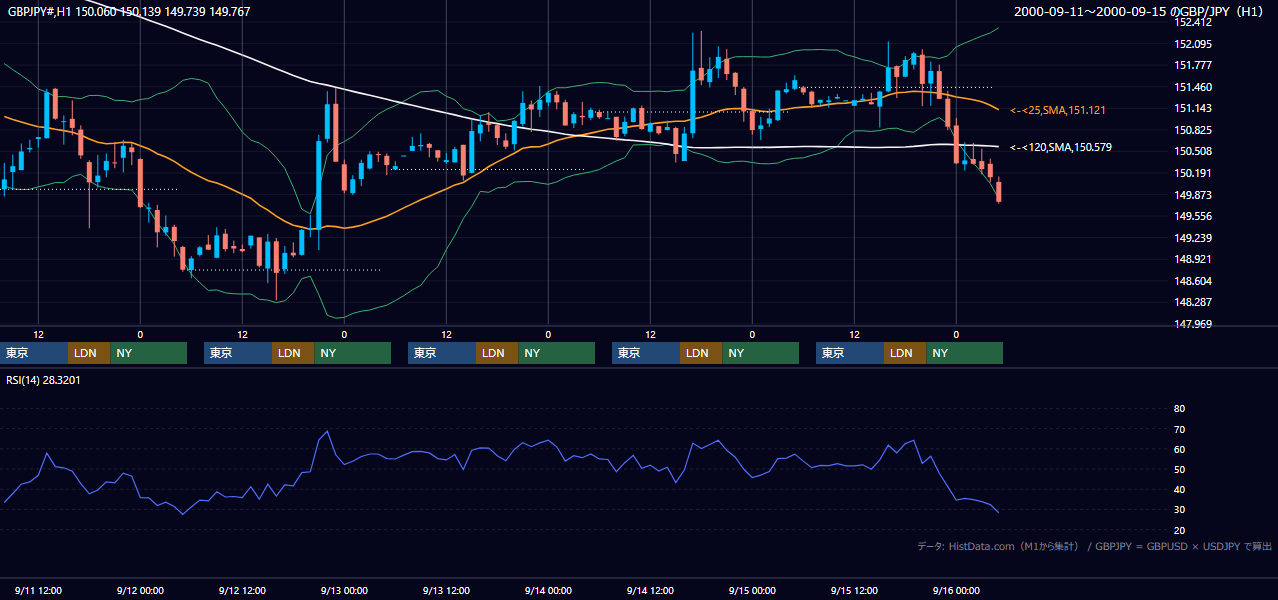Select the 9/13 12:00 date label
The width and height of the screenshot is (1278, 600).
click(x=447, y=590)
